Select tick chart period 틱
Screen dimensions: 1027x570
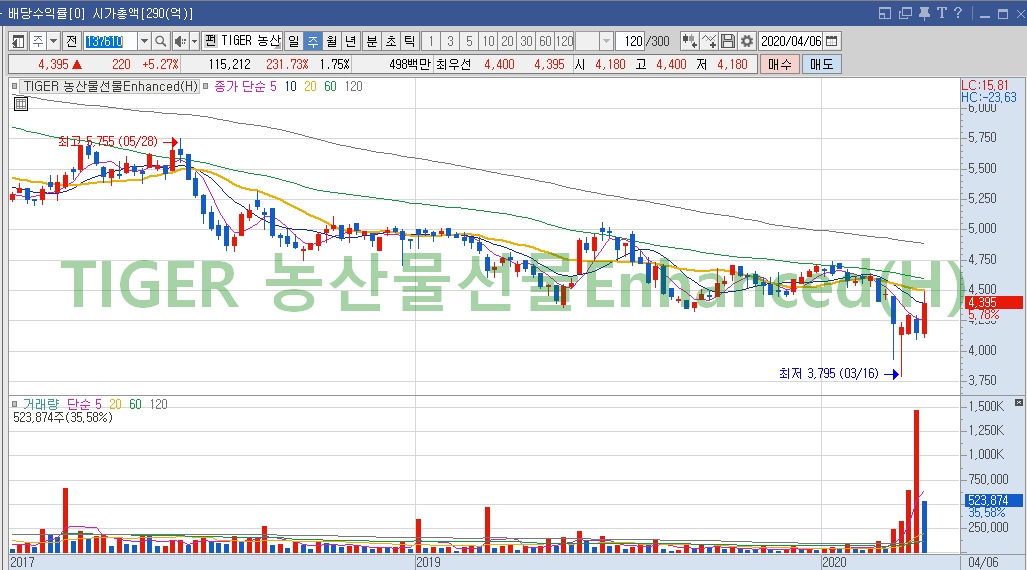(x=409, y=41)
